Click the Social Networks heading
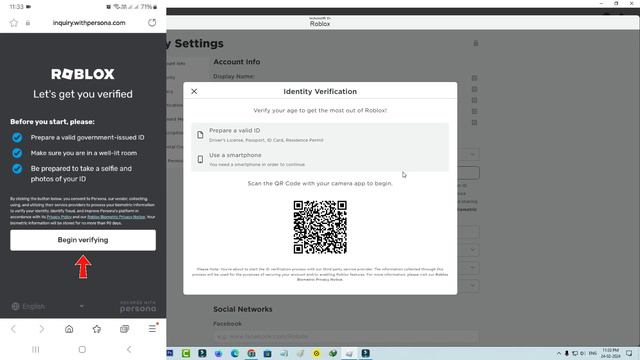The height and width of the screenshot is (360, 640). [x=242, y=309]
